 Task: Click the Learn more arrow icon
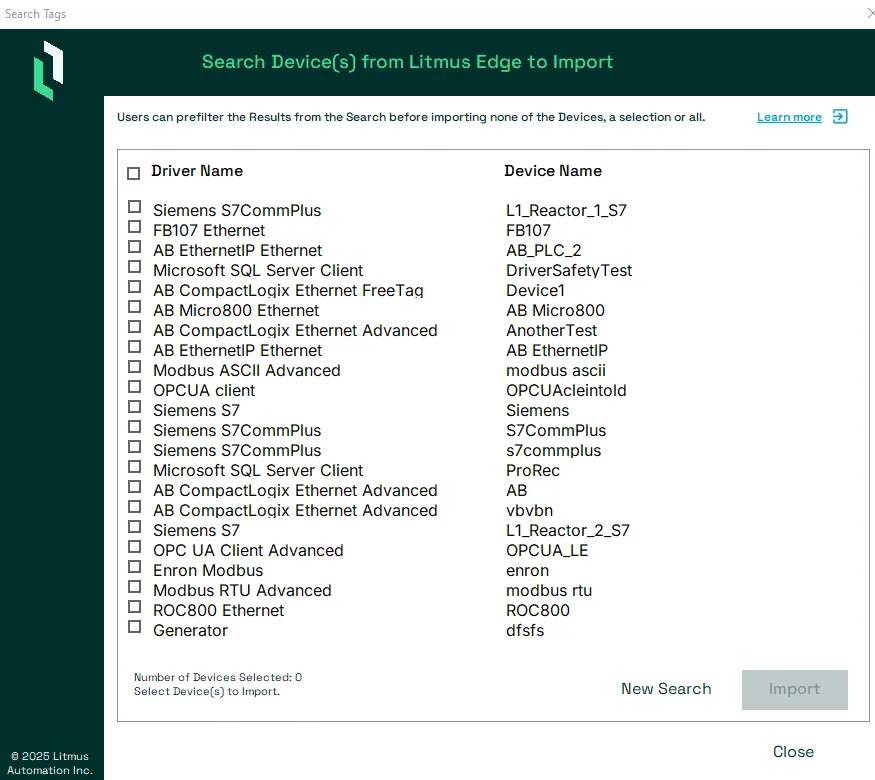tap(839, 117)
